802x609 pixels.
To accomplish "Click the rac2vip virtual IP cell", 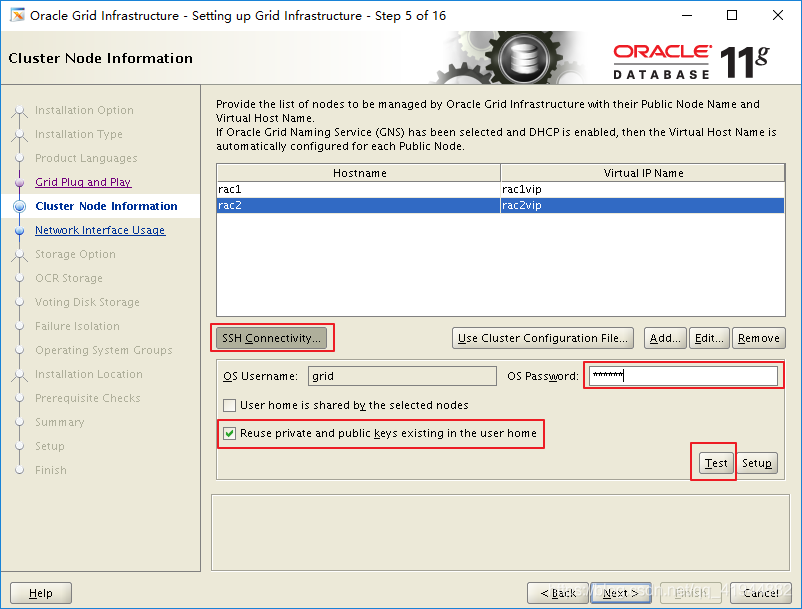I will tap(642, 205).
